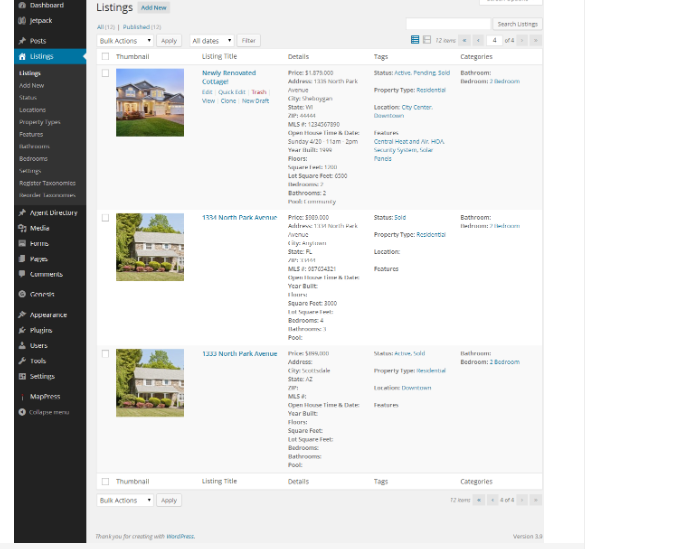The width and height of the screenshot is (688, 549).
Task: Open Dashboard from sidebar icon
Action: click(x=22, y=5)
